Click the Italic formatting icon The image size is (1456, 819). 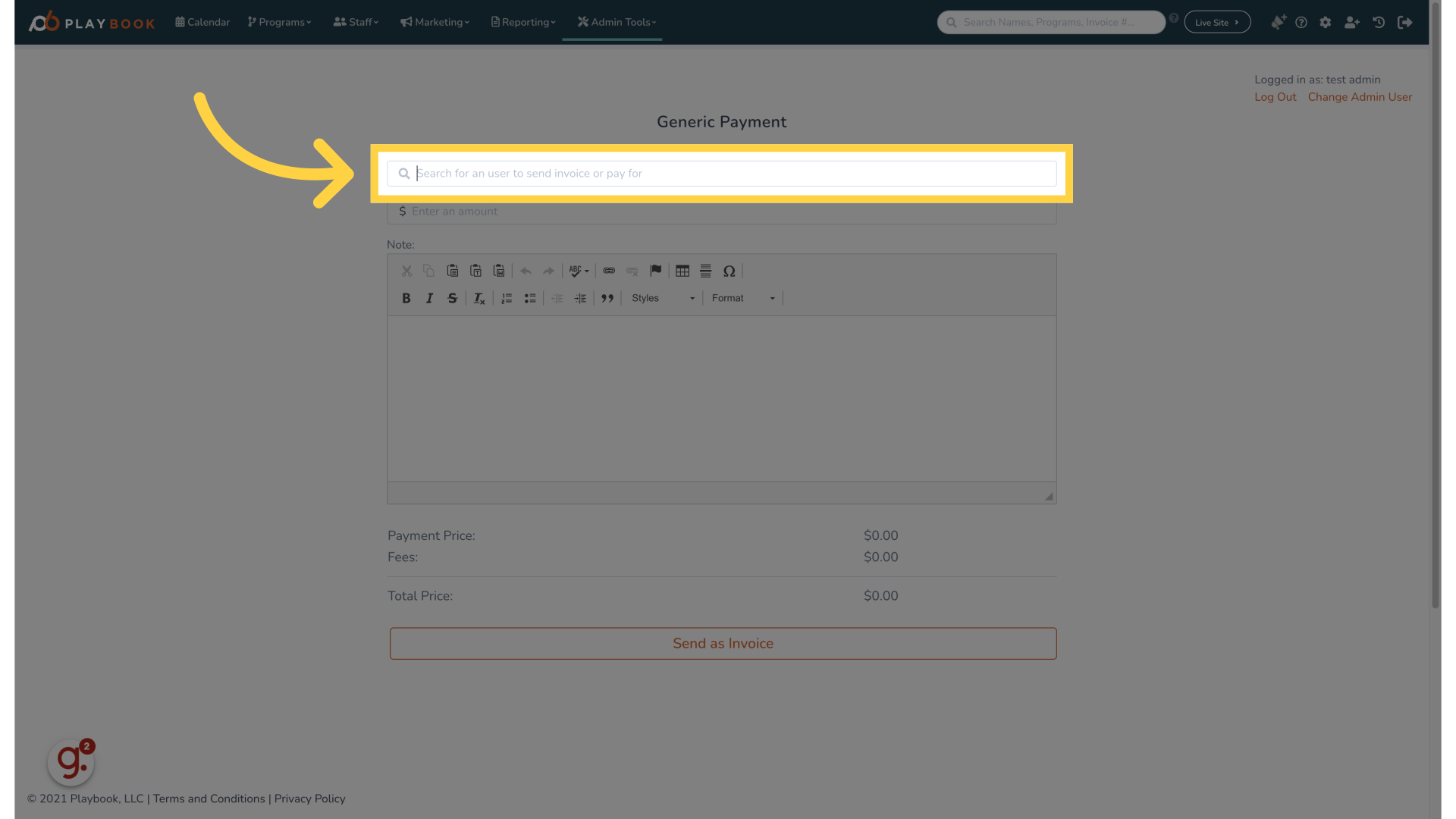pyautogui.click(x=430, y=298)
